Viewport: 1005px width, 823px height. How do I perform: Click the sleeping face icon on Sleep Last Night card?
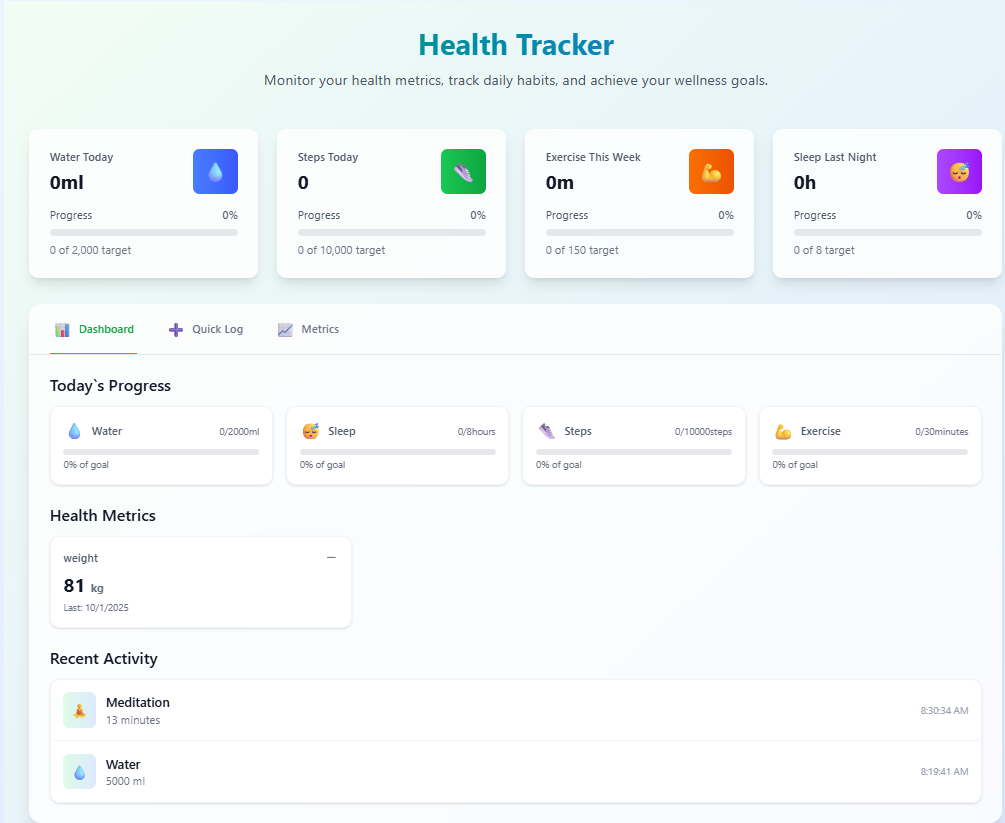[959, 171]
